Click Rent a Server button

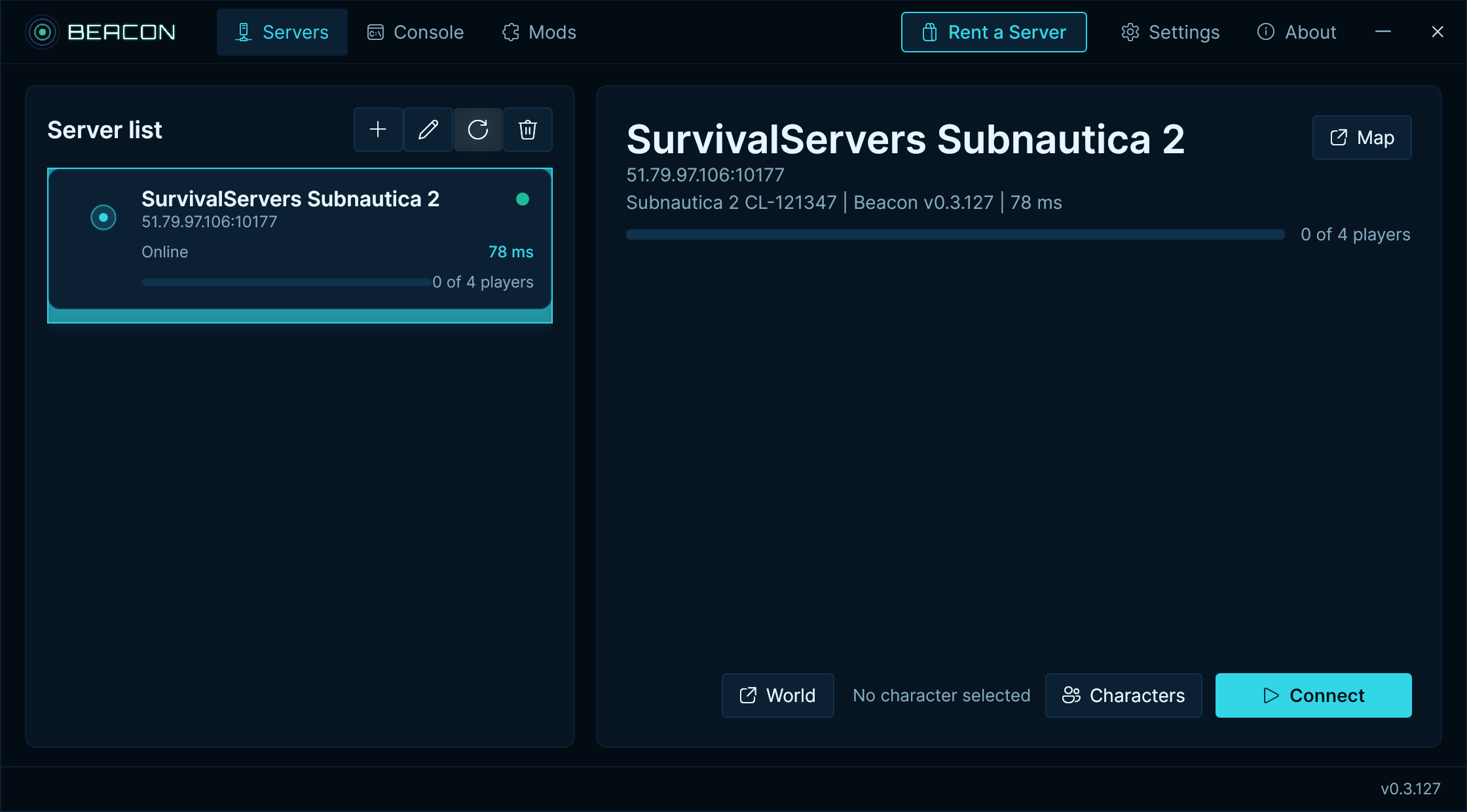click(993, 32)
